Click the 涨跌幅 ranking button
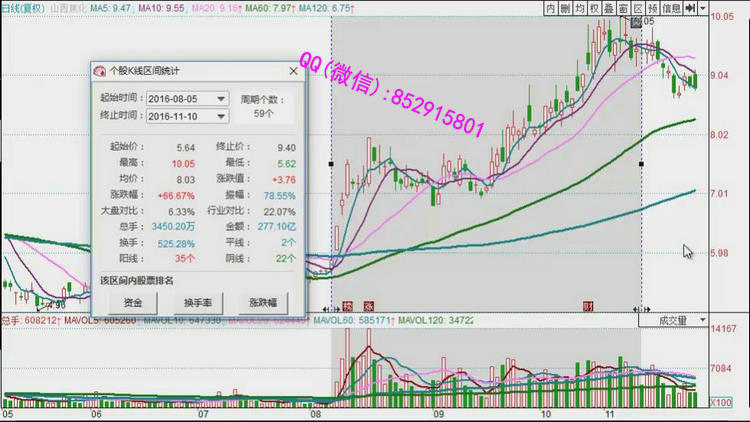The width and height of the screenshot is (750, 422). (x=262, y=302)
